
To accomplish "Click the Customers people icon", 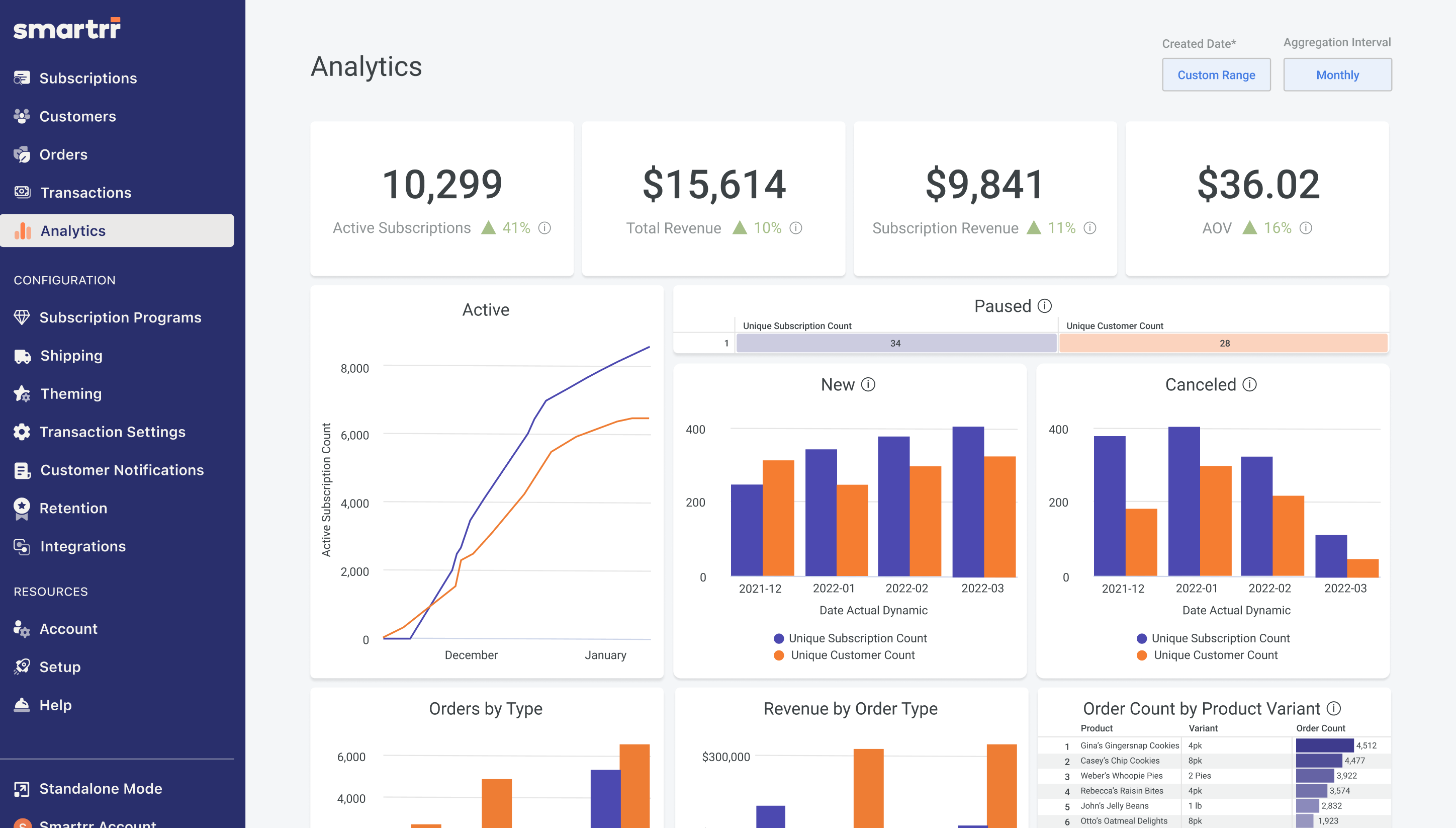I will [x=22, y=116].
